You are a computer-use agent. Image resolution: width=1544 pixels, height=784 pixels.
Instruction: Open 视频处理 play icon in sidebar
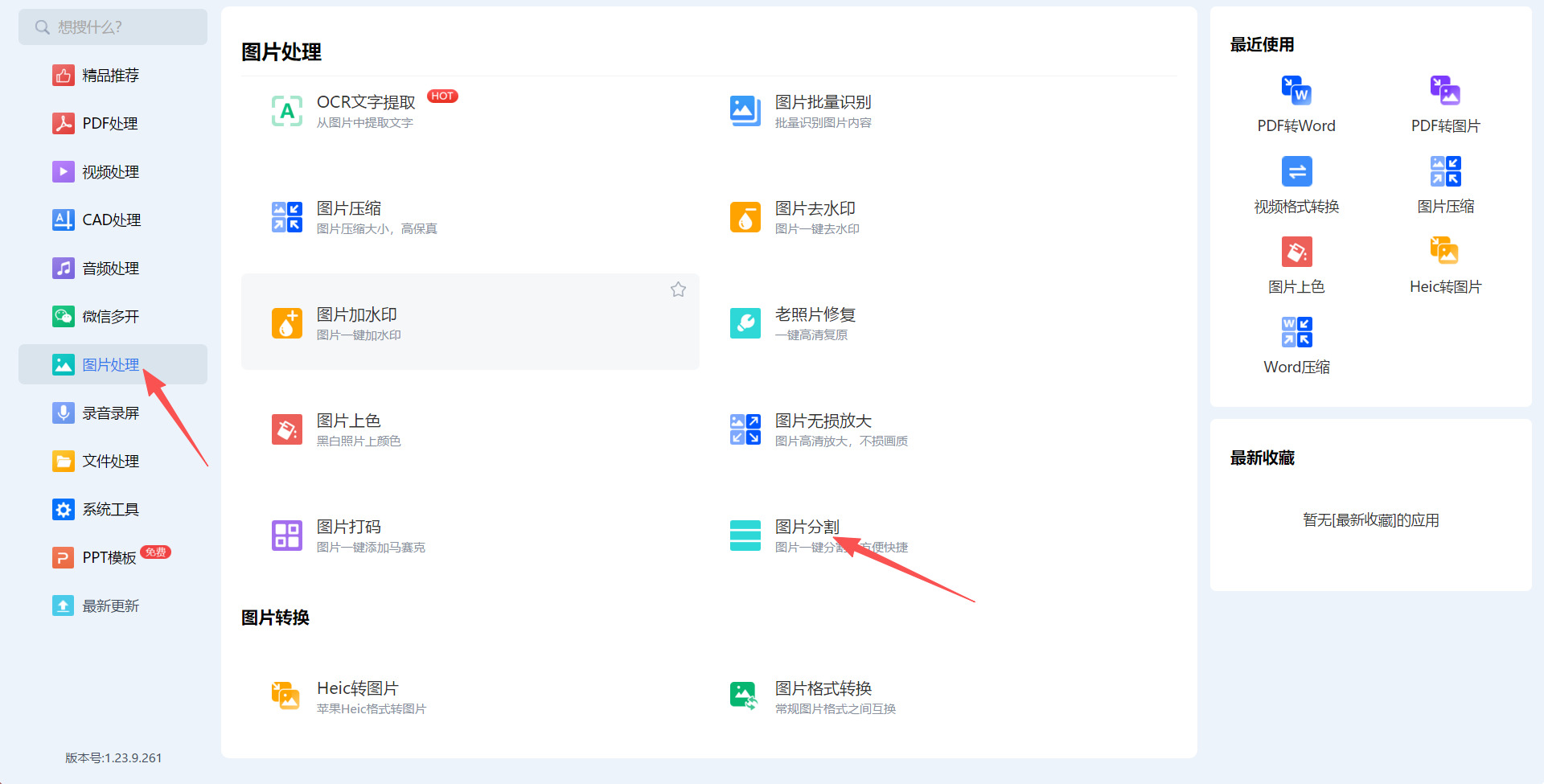pyautogui.click(x=64, y=172)
